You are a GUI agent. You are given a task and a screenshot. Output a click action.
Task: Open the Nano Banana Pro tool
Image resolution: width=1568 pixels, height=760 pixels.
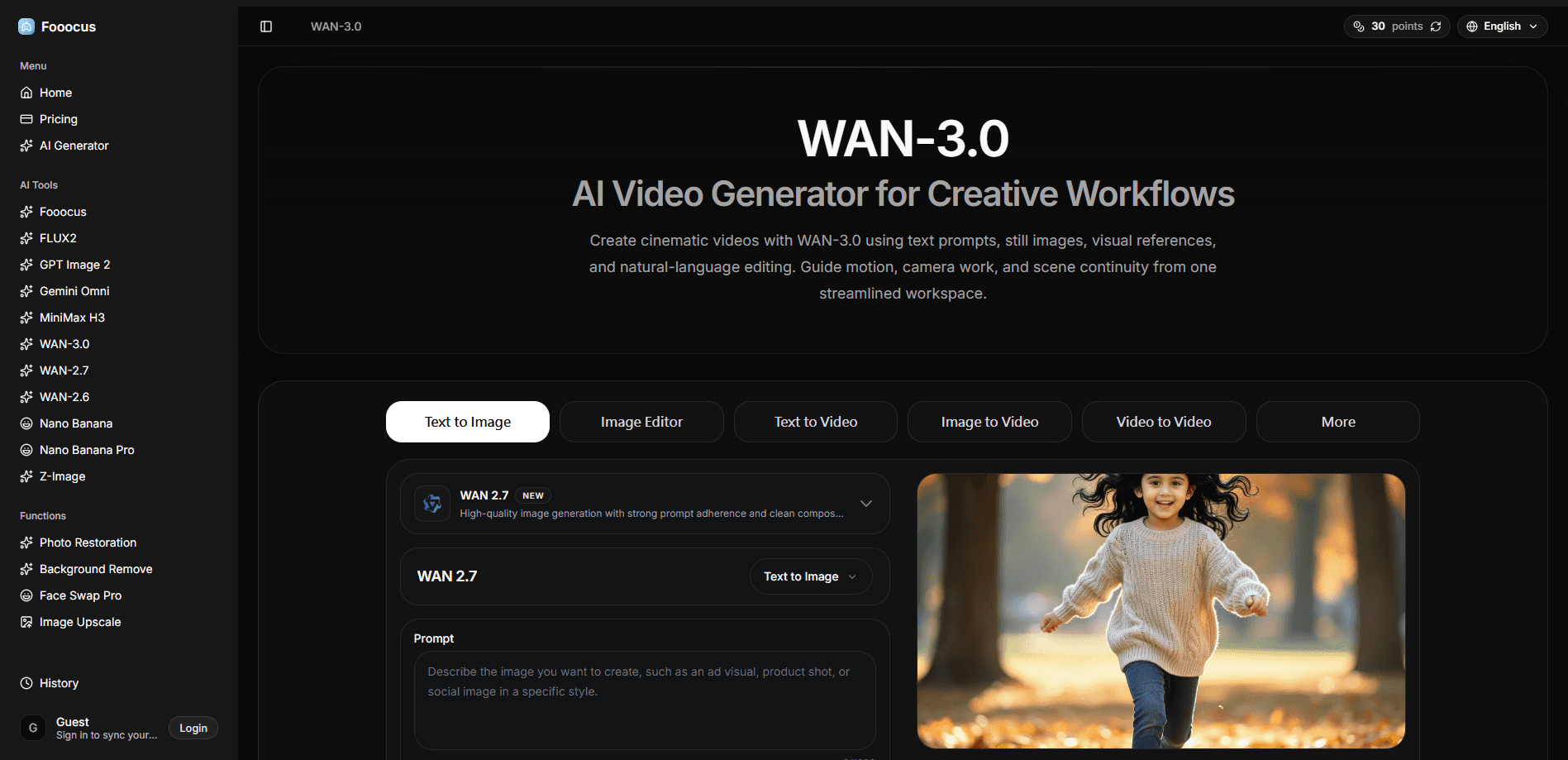[x=119, y=450]
